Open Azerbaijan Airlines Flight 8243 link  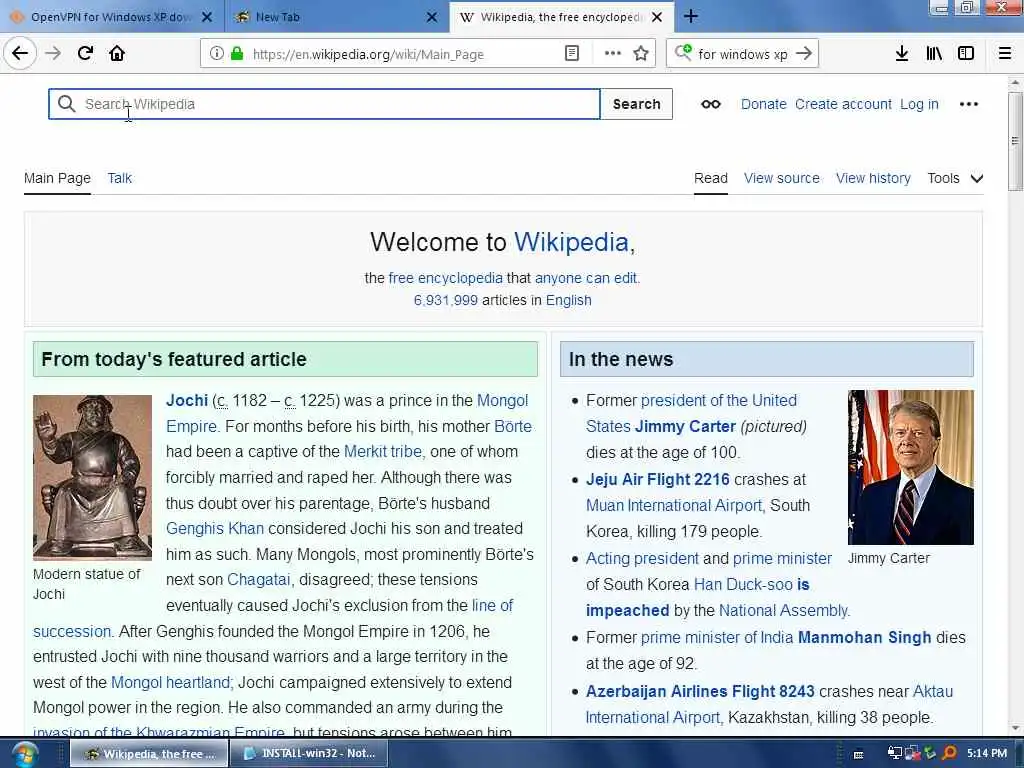click(x=700, y=691)
